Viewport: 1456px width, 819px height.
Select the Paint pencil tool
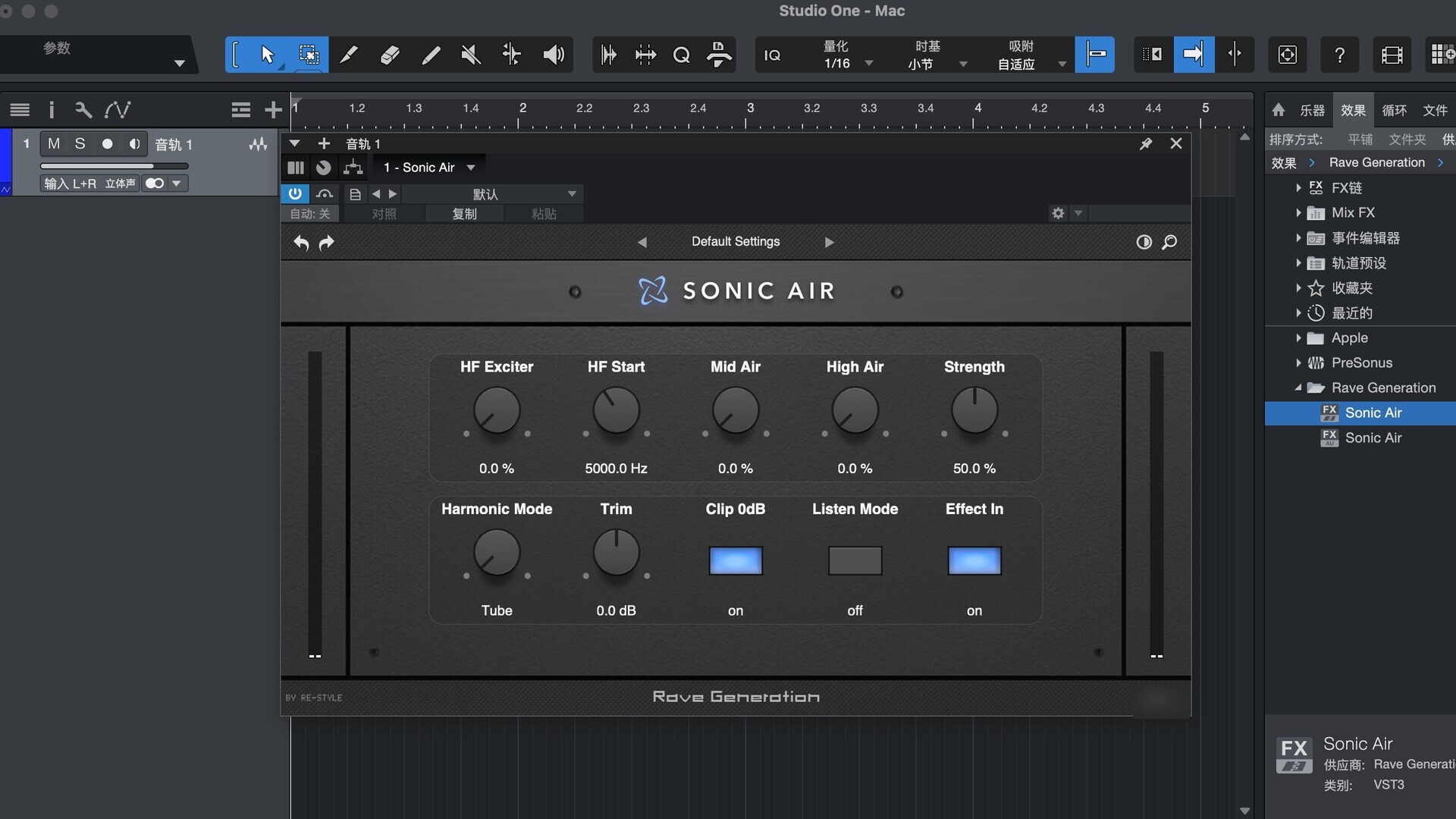(431, 55)
